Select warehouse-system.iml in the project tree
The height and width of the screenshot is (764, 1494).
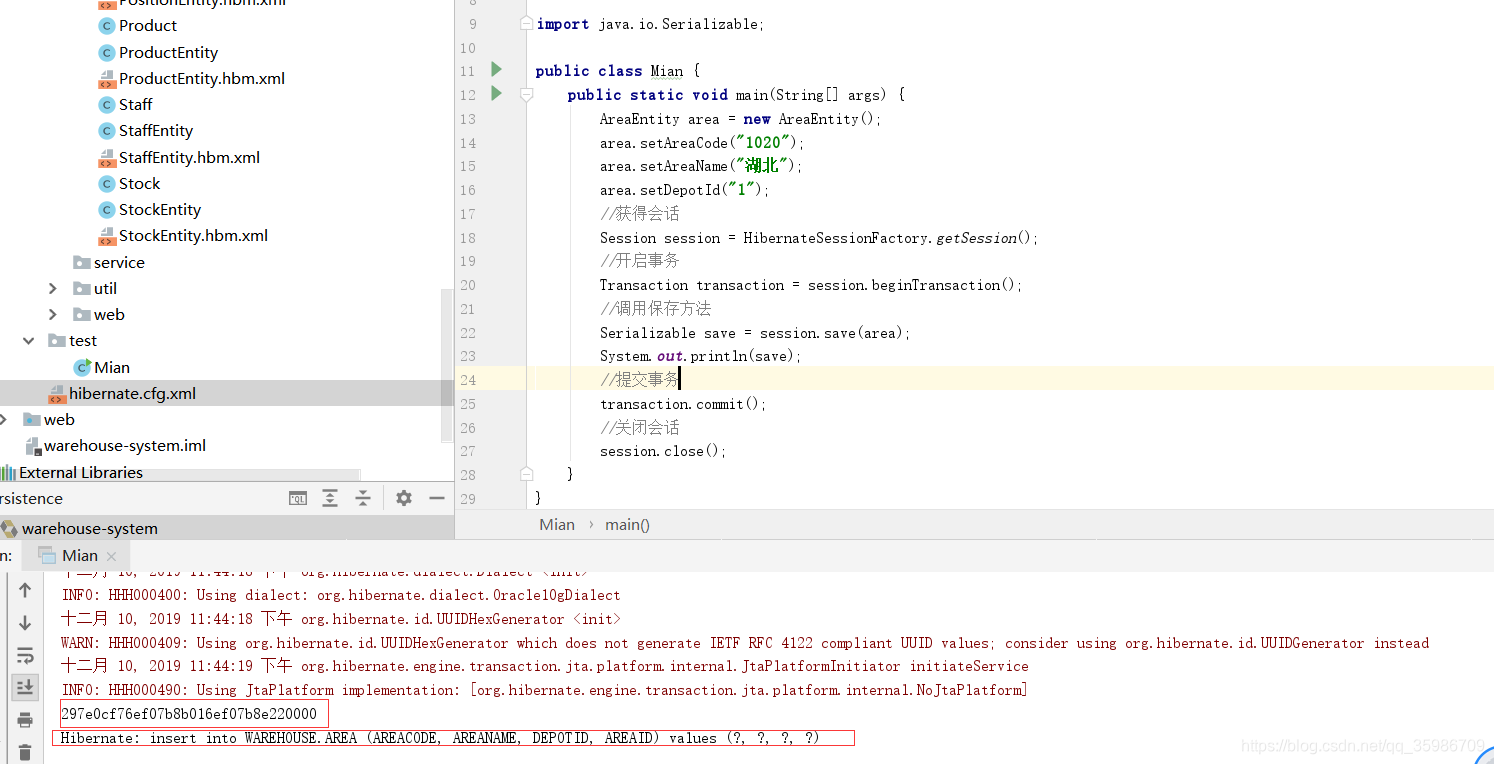(x=125, y=446)
